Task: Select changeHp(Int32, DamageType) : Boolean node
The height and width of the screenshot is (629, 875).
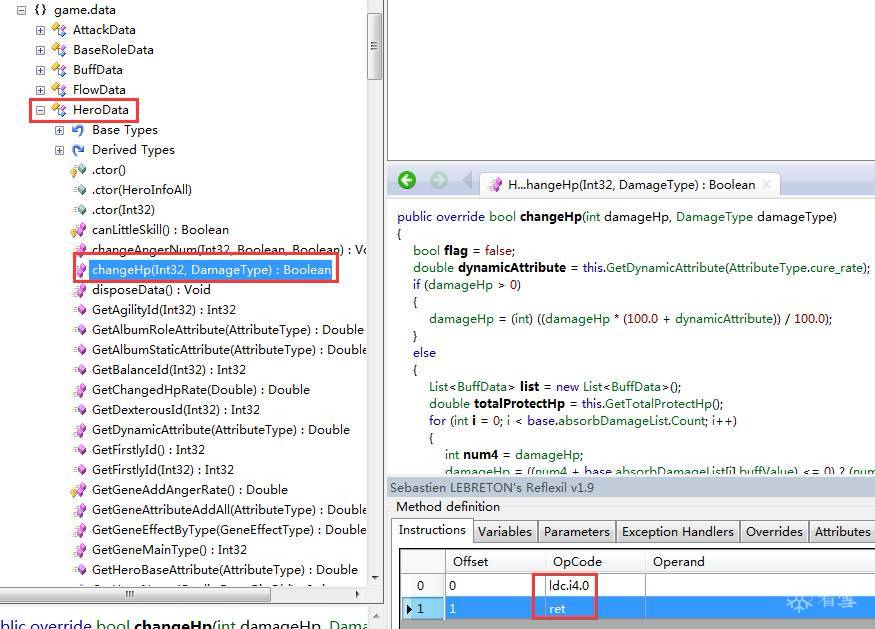Action: (211, 270)
